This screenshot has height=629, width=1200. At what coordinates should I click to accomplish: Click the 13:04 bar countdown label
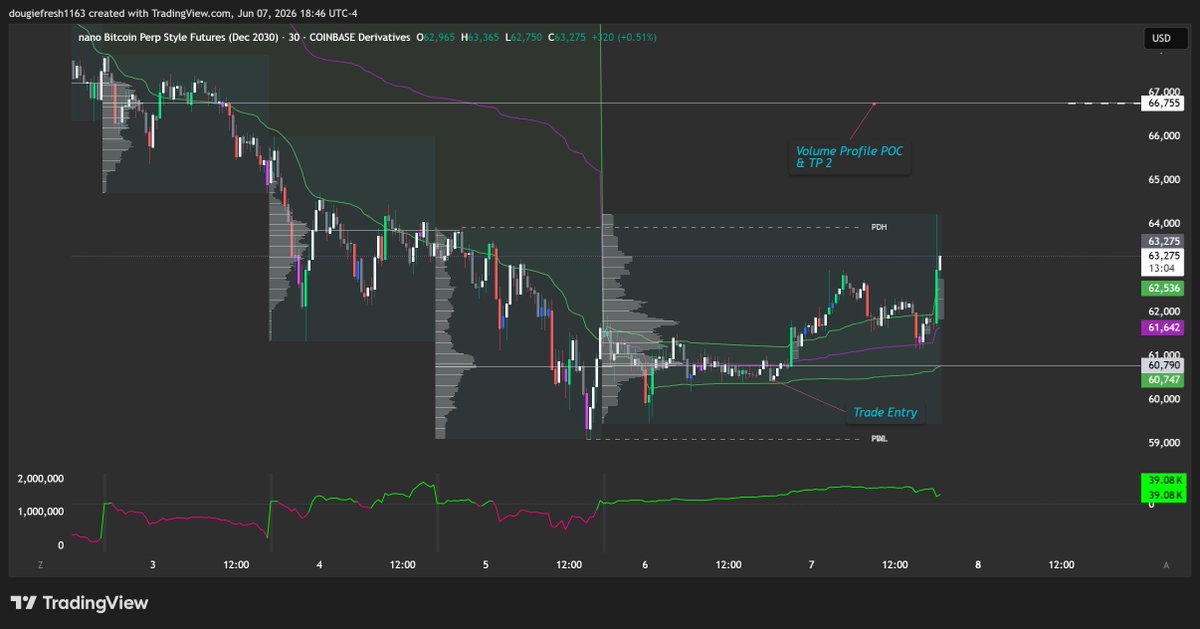click(x=1162, y=268)
